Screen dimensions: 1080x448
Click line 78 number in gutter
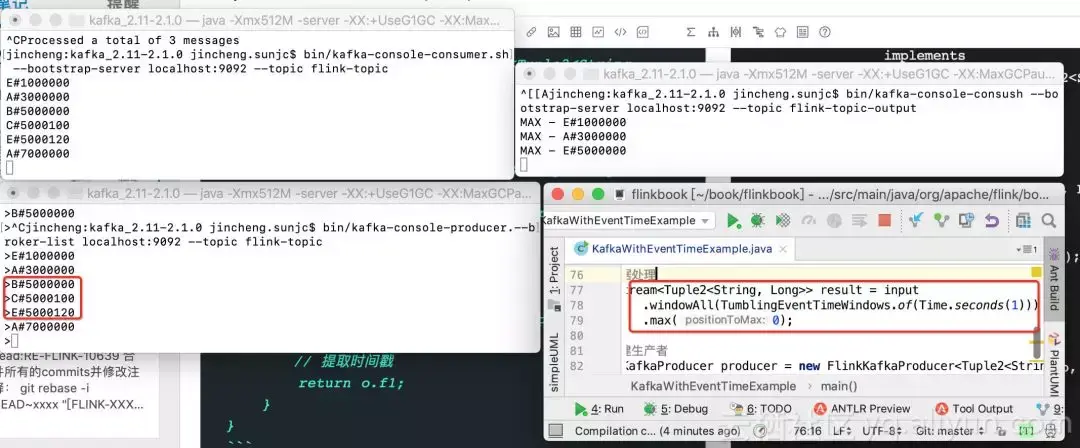(577, 305)
